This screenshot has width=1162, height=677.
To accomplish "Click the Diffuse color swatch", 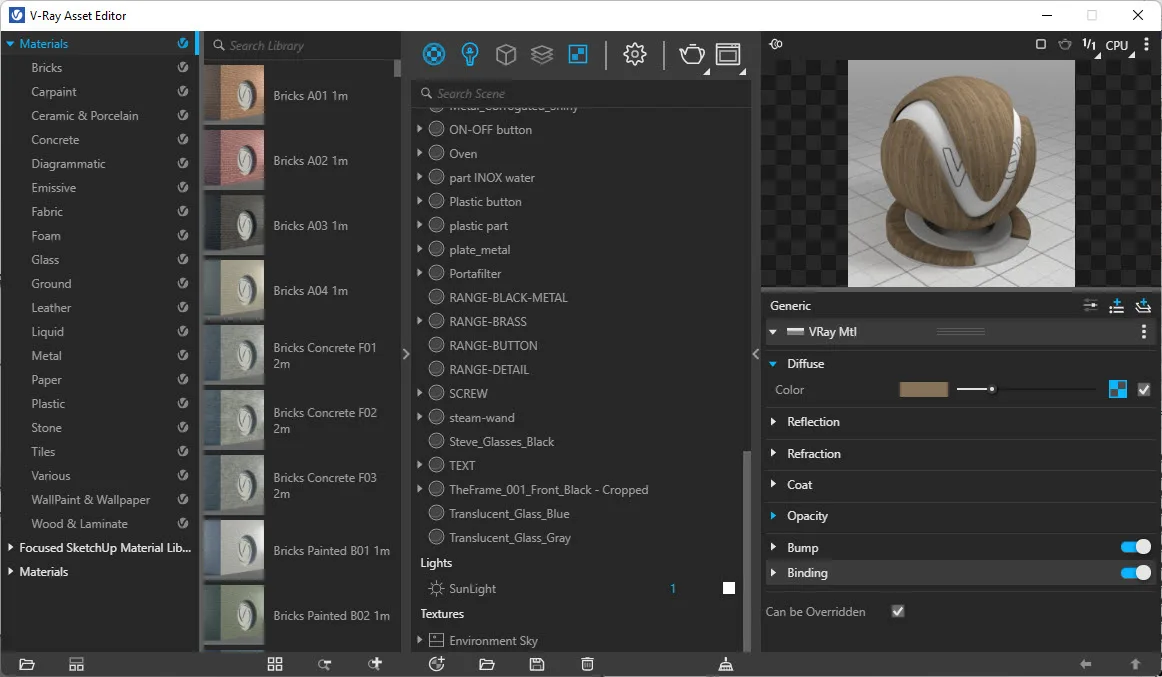I will coord(923,390).
